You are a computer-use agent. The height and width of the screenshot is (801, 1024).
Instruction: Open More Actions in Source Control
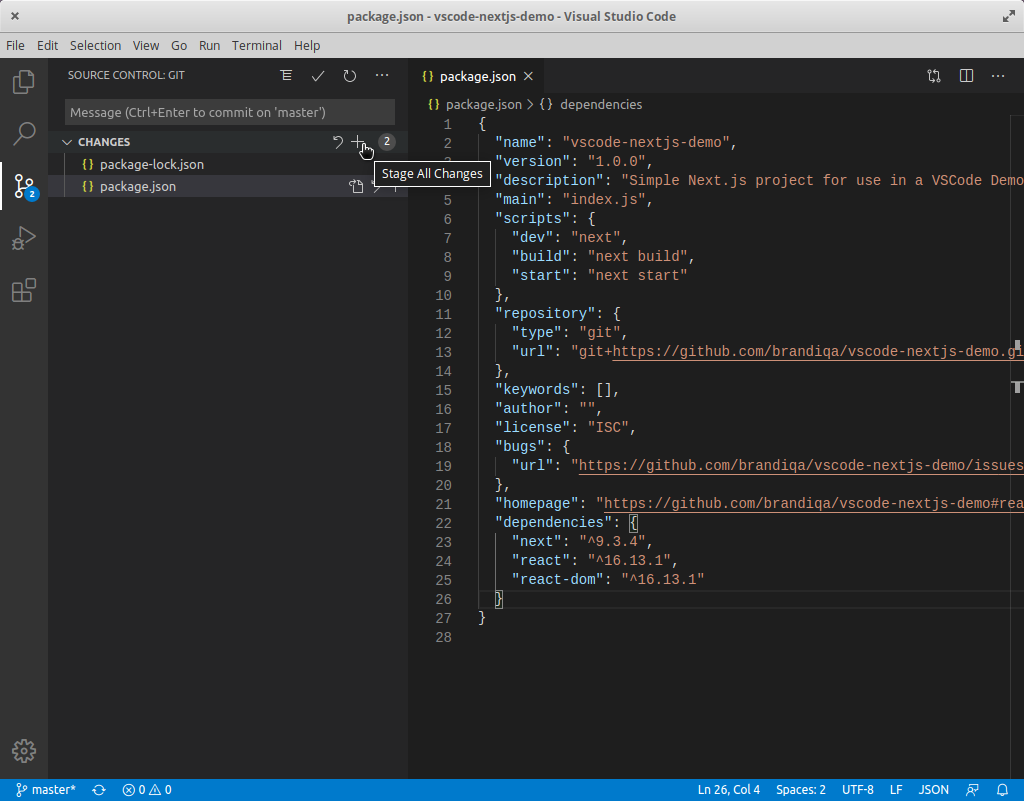tap(381, 75)
